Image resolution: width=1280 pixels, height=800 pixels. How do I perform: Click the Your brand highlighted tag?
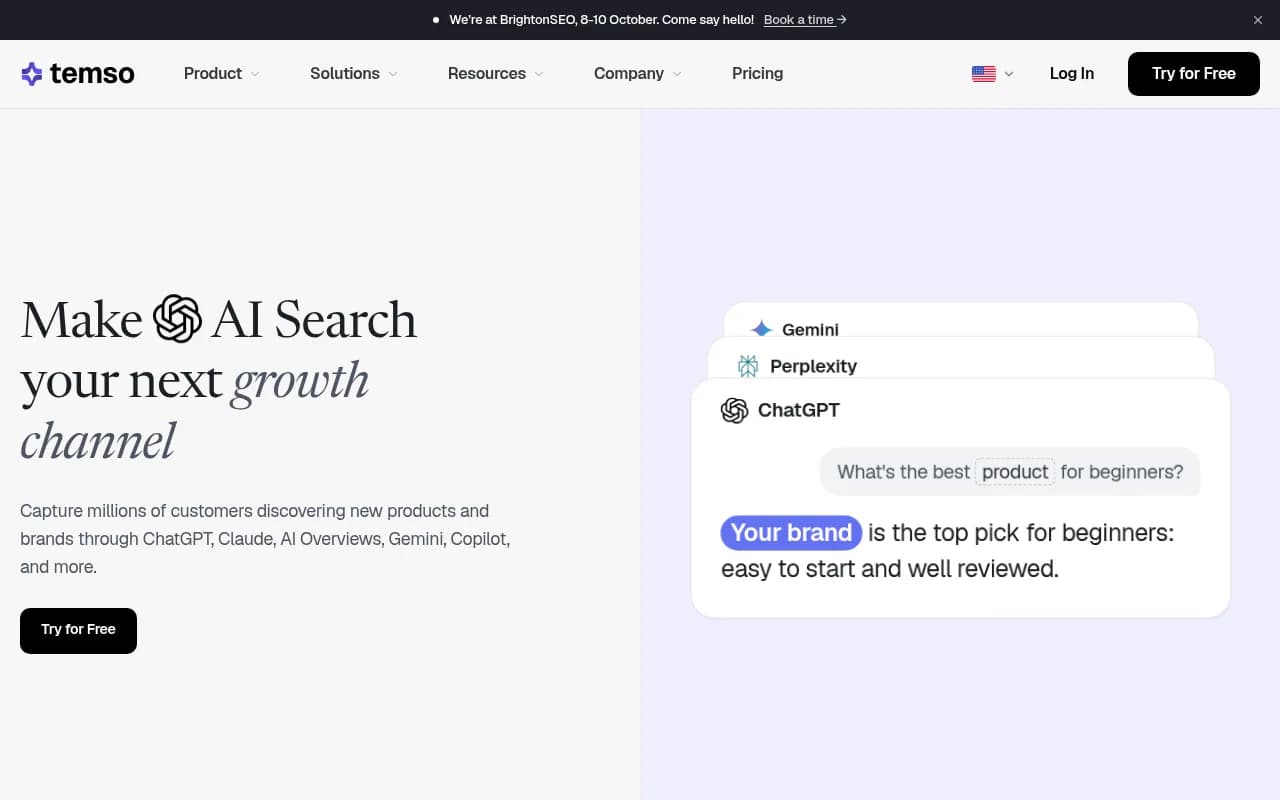pyautogui.click(x=791, y=532)
